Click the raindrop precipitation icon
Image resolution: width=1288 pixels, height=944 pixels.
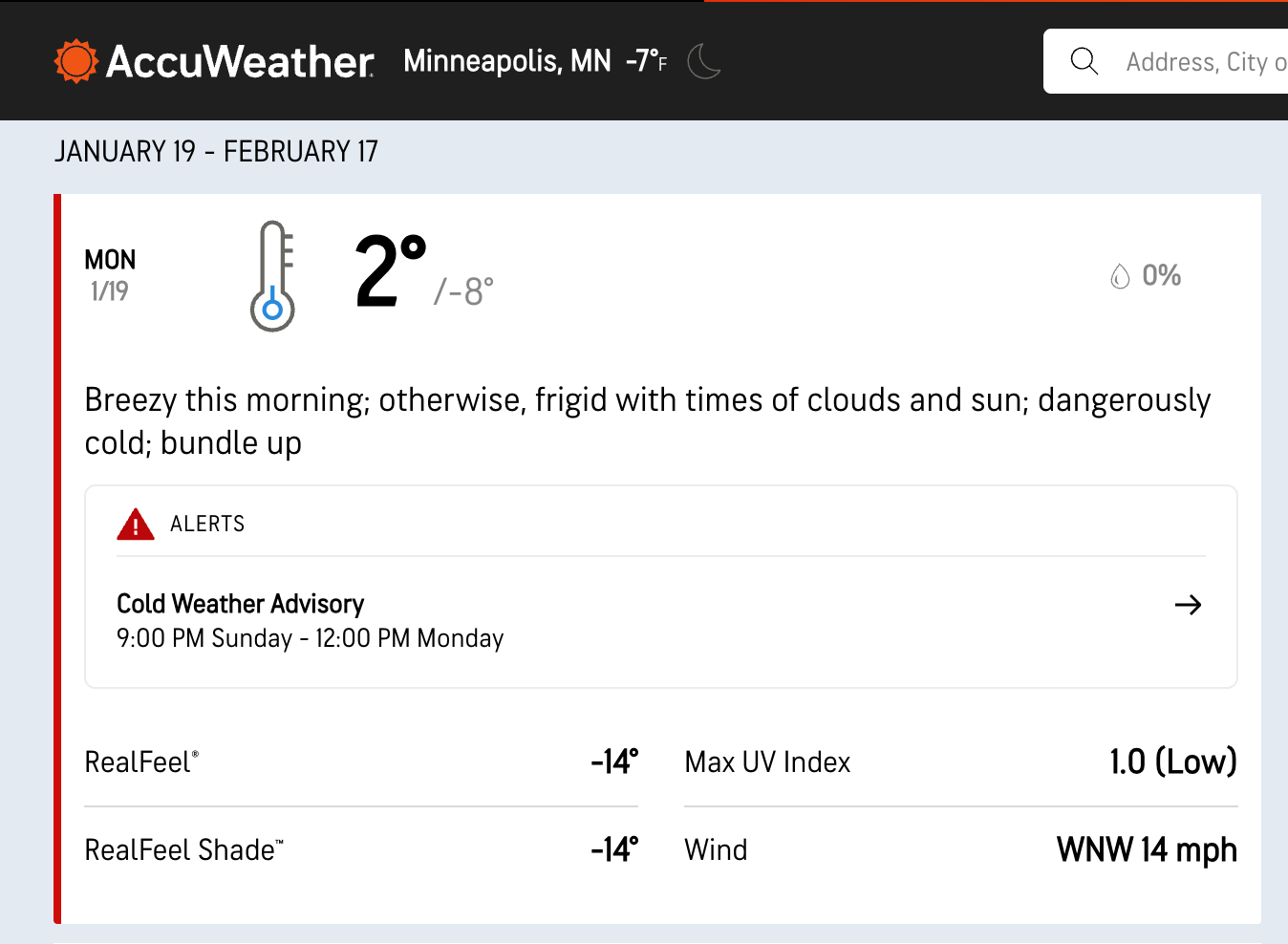(1120, 276)
